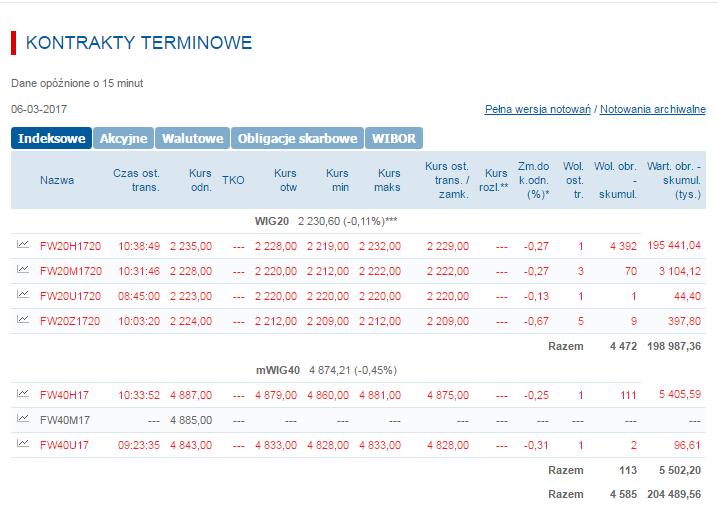Screen dimensions: 718x510
Task: Open chart icon for FW20Z1720
Action: pos(23,320)
